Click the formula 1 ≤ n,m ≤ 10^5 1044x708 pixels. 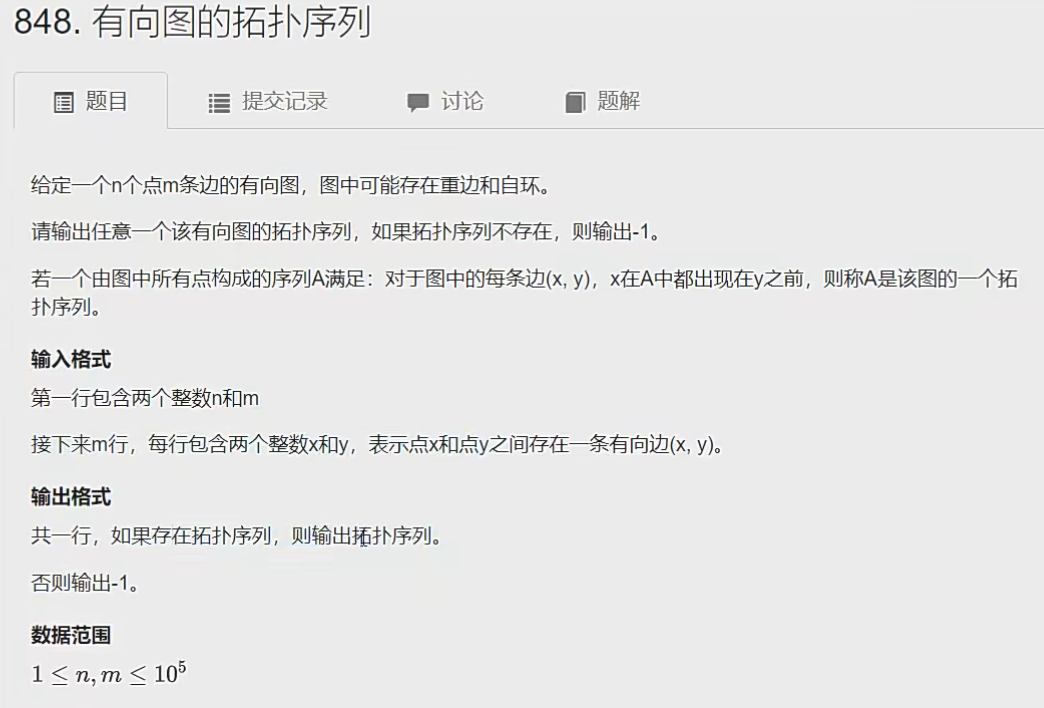(x=109, y=673)
